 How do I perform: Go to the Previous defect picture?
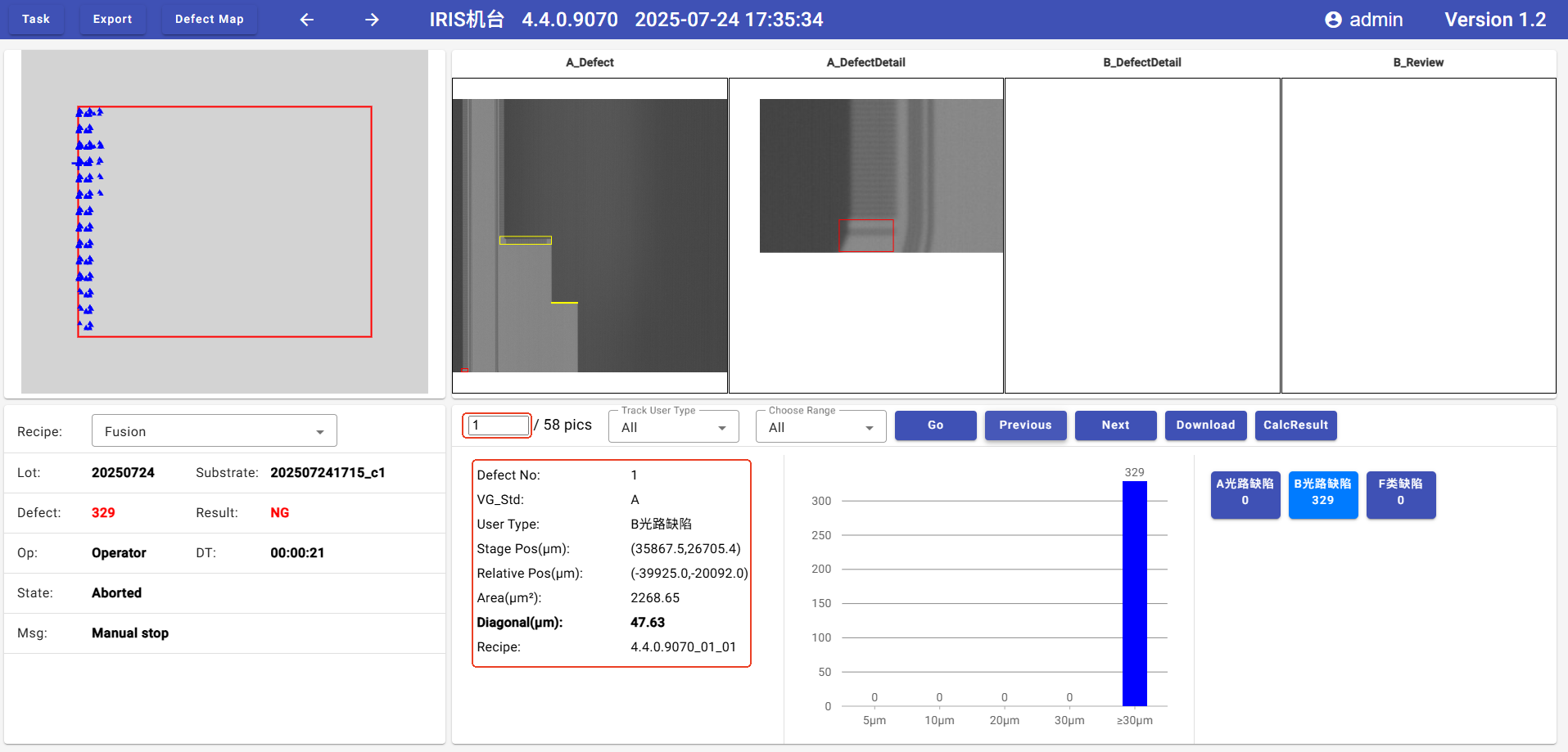click(1025, 426)
